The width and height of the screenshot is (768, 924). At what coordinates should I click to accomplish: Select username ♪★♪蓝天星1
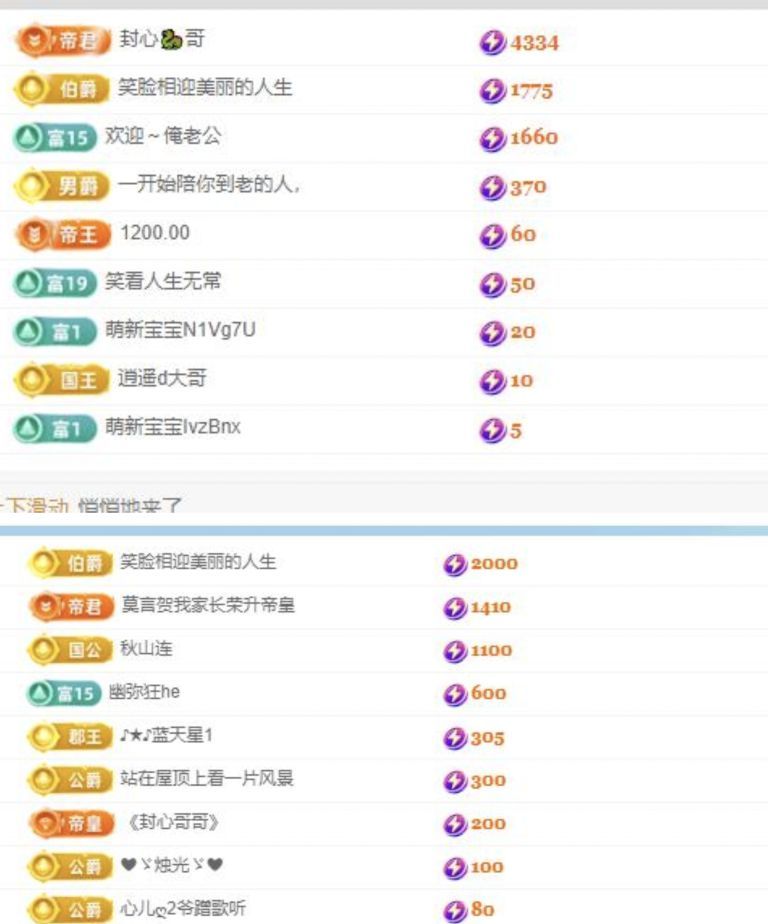(166, 735)
